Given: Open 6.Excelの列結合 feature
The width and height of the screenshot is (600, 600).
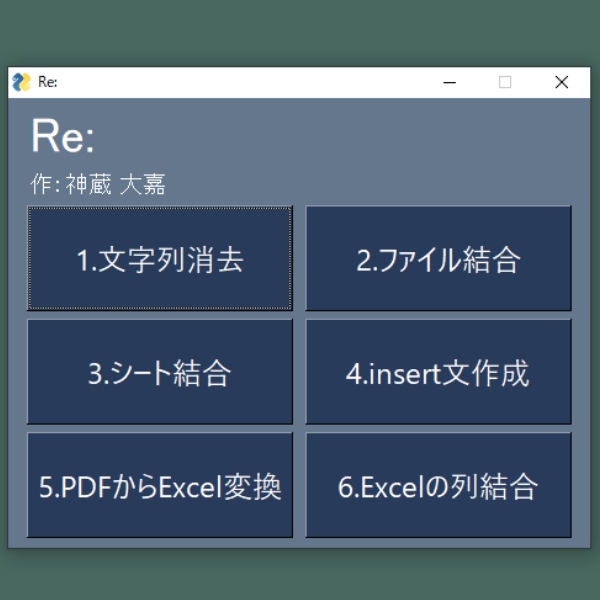Looking at the screenshot, I should 438,486.
